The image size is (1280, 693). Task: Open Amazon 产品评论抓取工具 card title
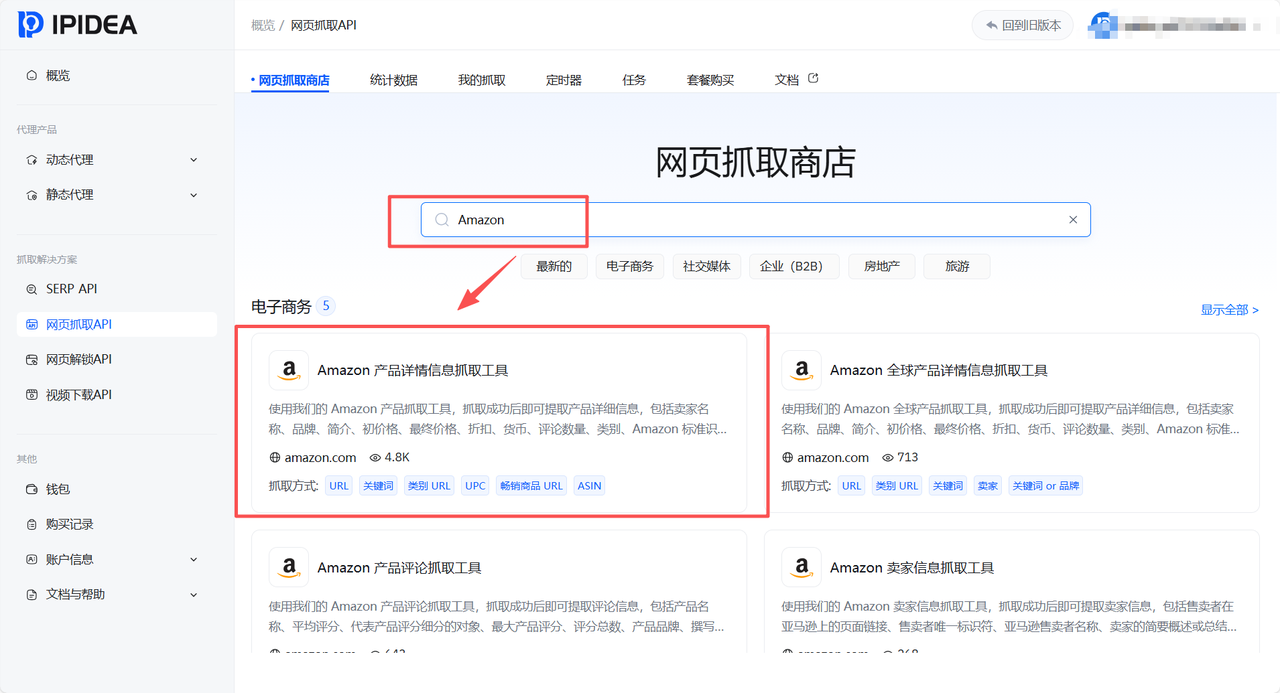click(400, 567)
